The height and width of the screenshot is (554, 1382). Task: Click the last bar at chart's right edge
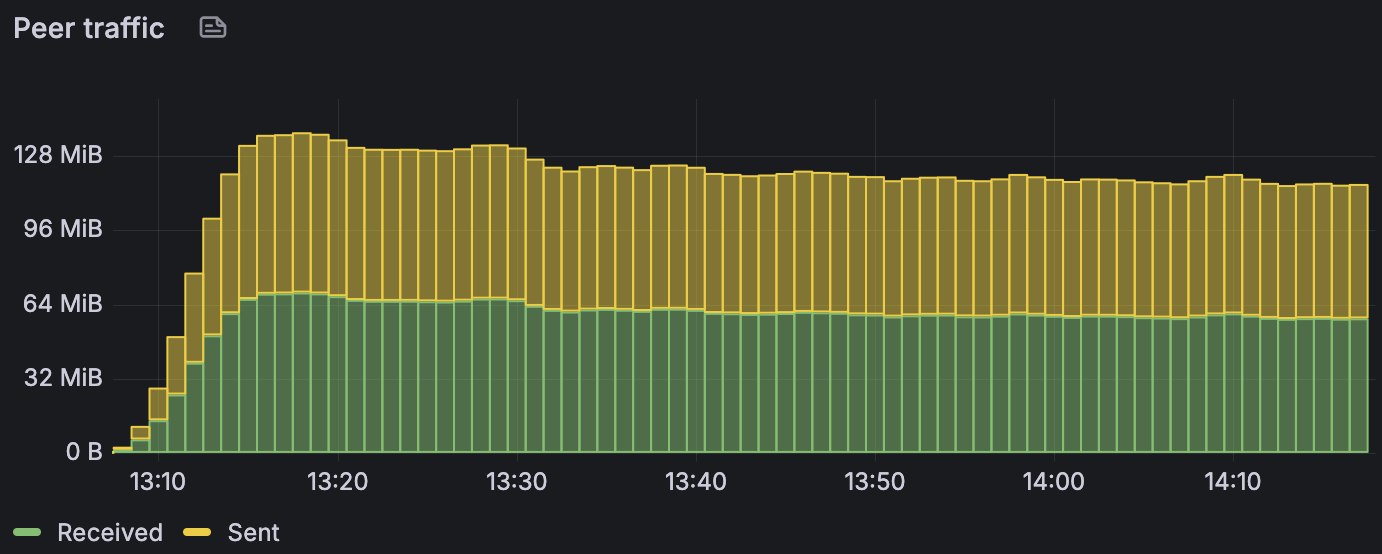[x=1359, y=320]
